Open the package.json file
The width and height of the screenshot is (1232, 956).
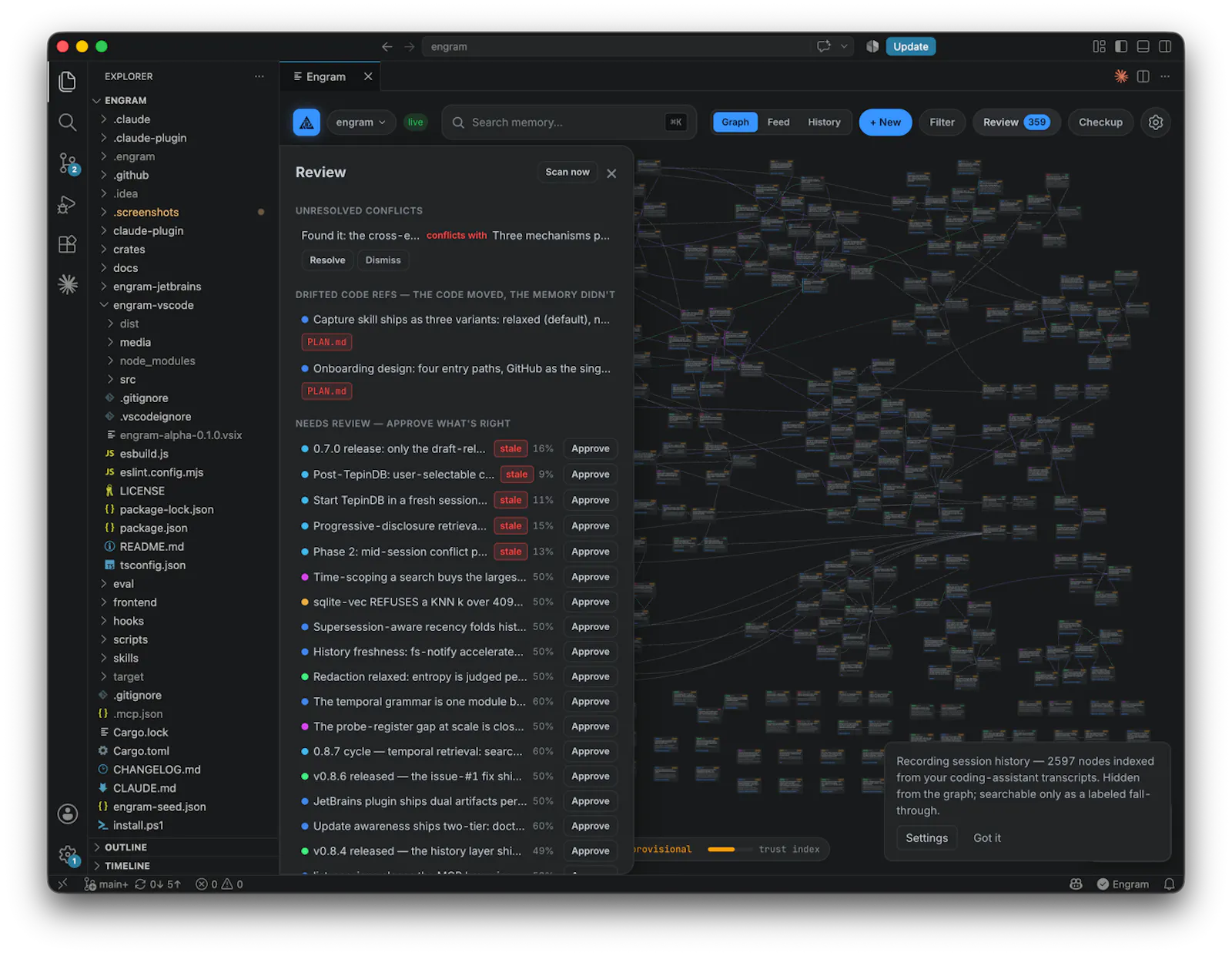click(153, 528)
